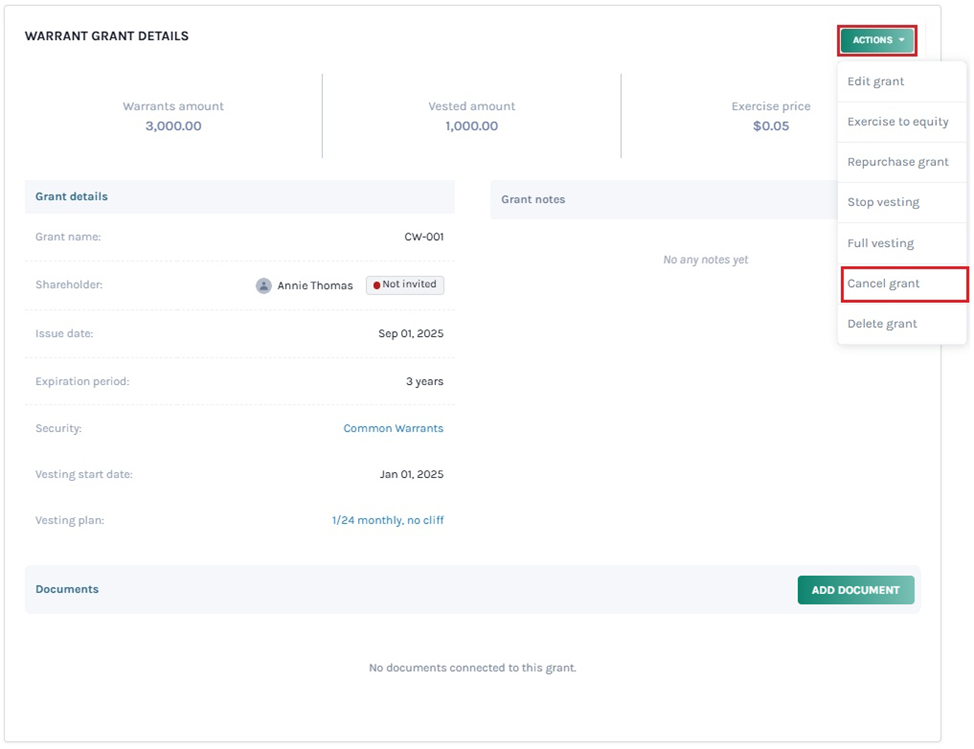Select Repurchase grant menu entry

click(x=897, y=162)
